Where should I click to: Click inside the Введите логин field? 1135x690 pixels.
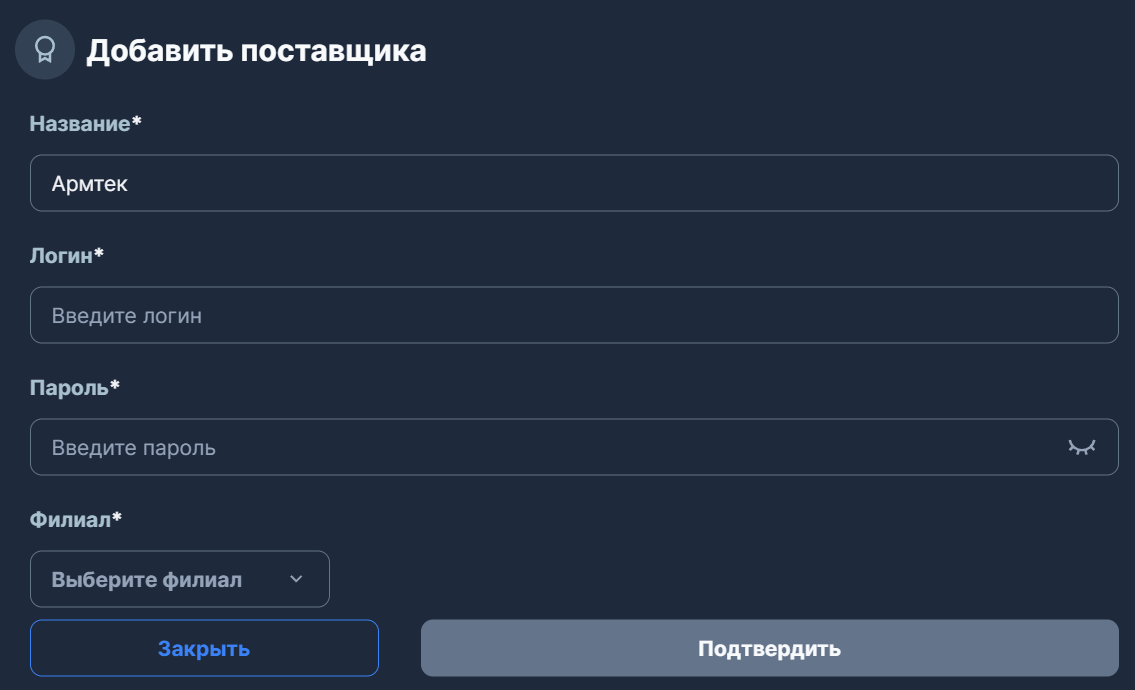pos(575,315)
